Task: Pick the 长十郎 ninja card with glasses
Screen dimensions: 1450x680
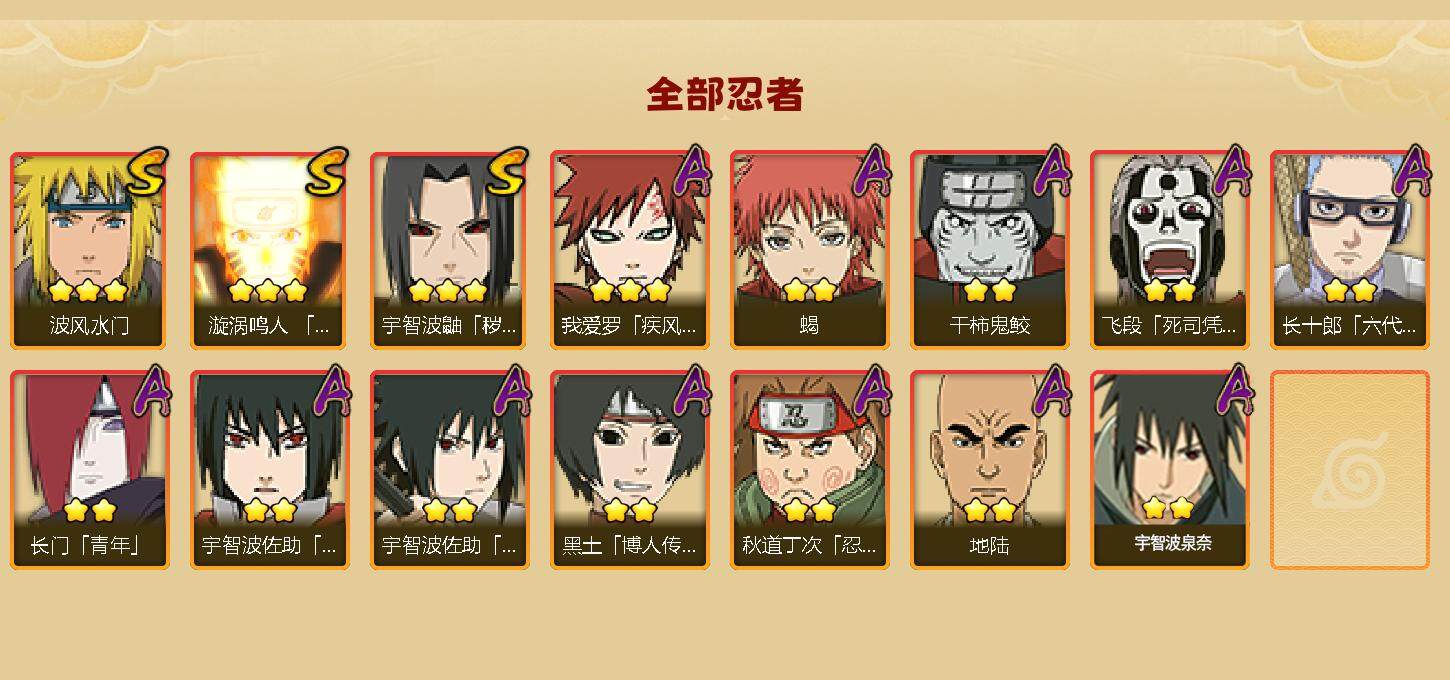Action: click(x=1350, y=250)
